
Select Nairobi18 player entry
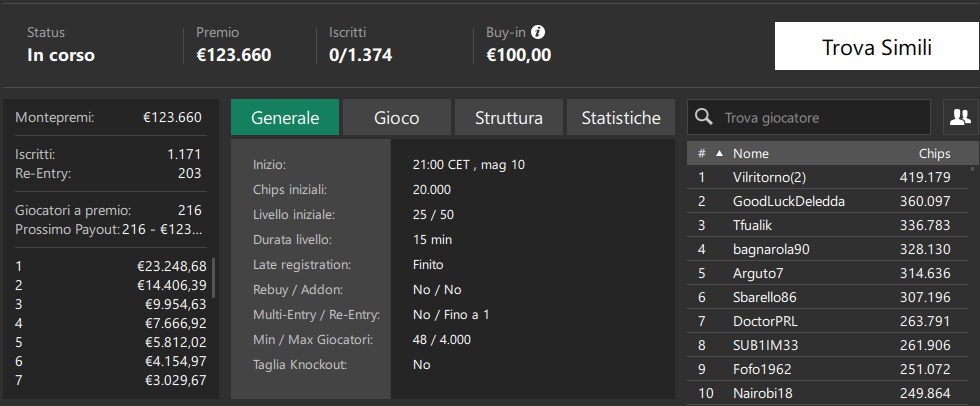(829, 394)
